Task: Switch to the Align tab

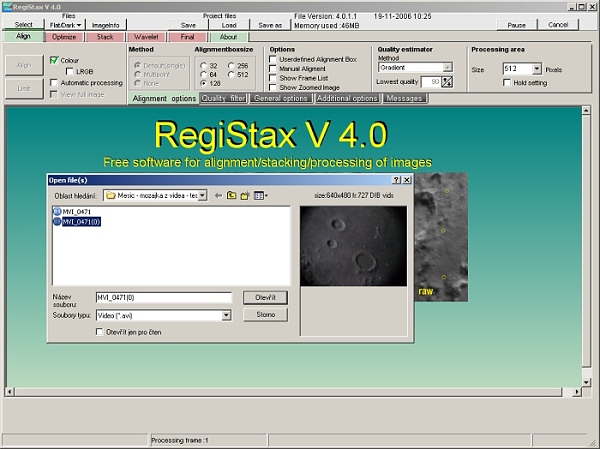Action: pos(23,36)
